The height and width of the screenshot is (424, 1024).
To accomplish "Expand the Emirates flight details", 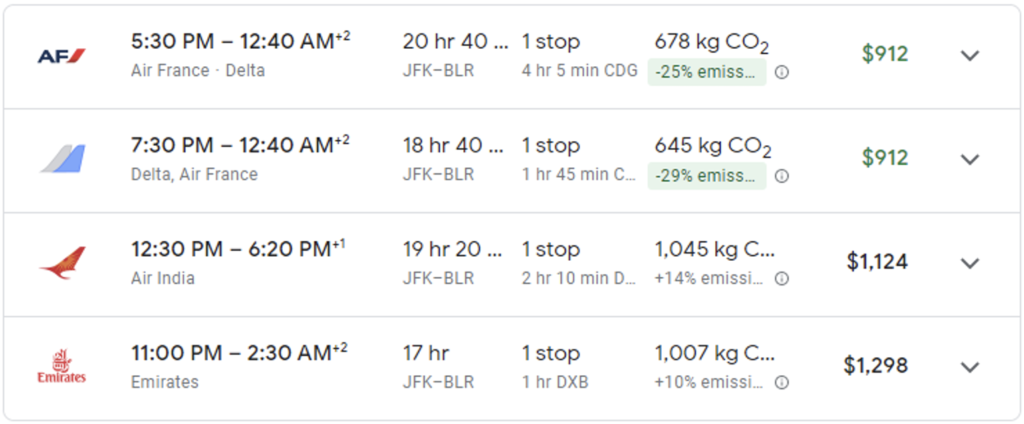I will (x=969, y=366).
